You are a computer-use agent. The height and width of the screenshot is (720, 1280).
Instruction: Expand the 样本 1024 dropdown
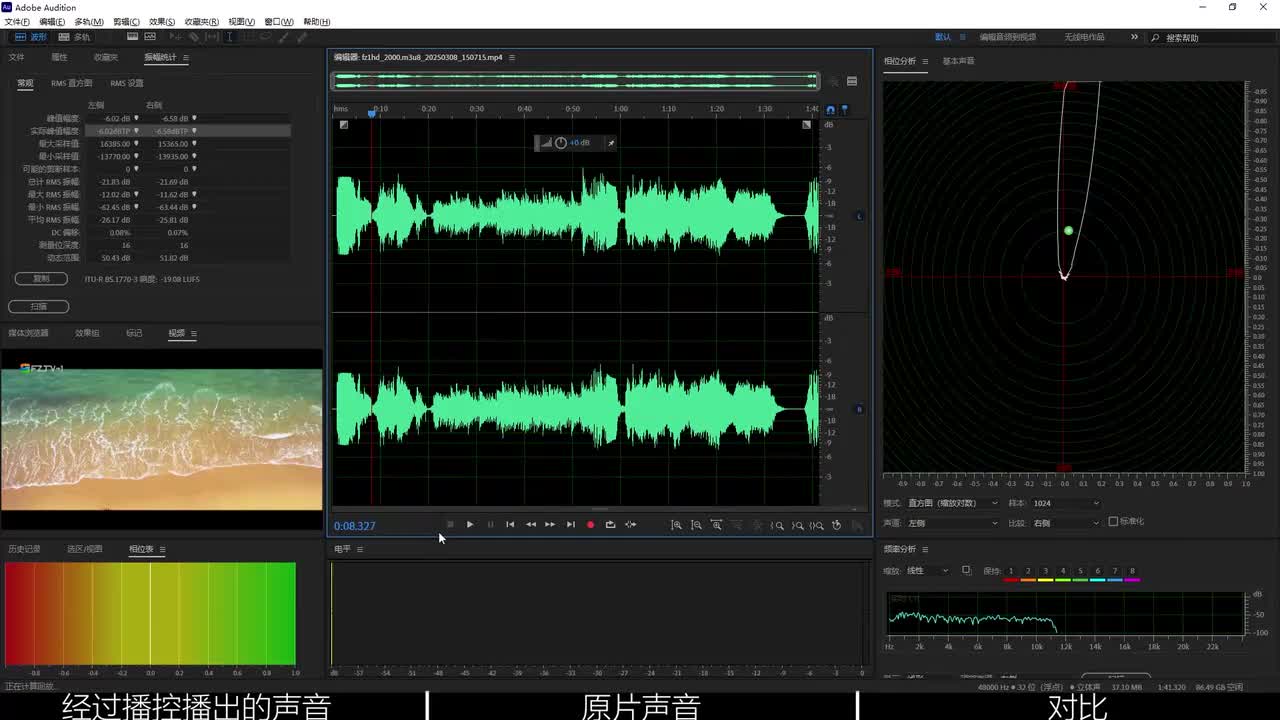[x=1065, y=503]
